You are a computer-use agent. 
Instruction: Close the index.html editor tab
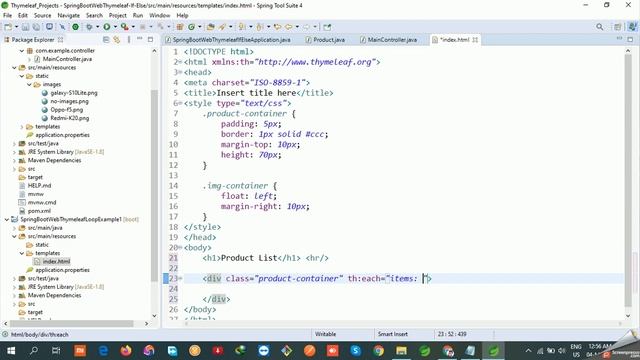click(x=475, y=40)
